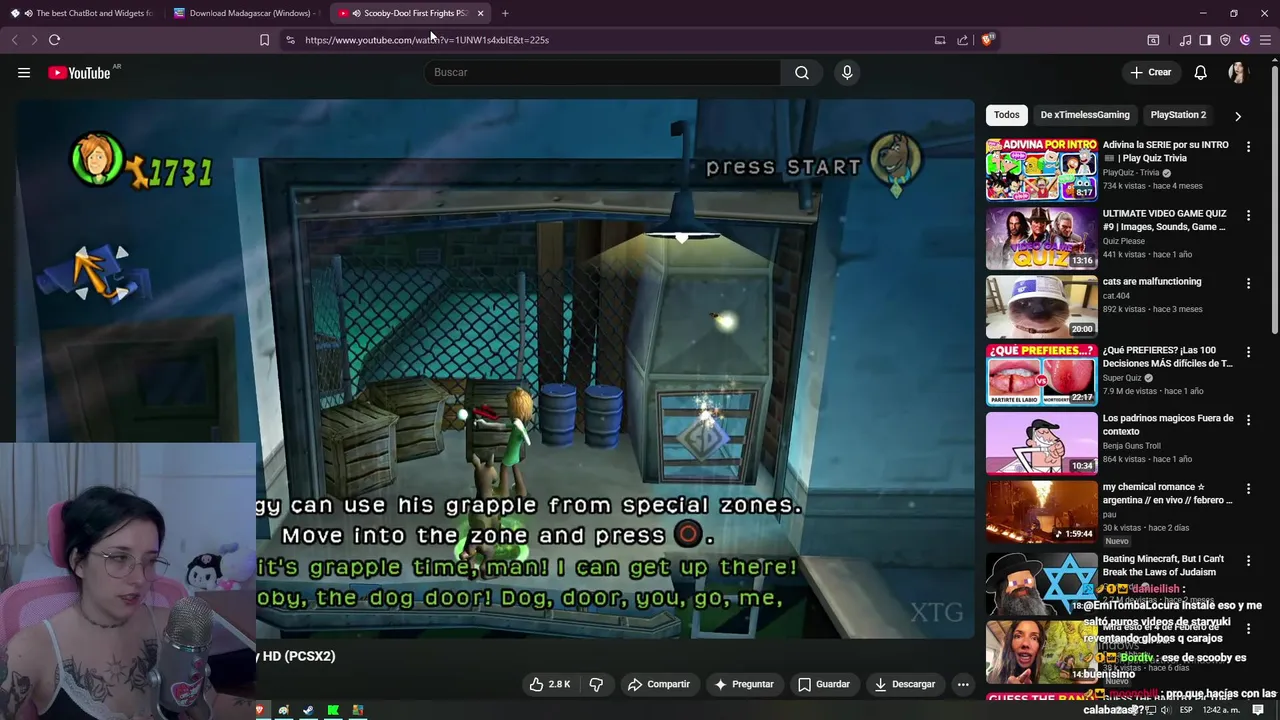
Task: Dislike the video
Action: [x=596, y=684]
